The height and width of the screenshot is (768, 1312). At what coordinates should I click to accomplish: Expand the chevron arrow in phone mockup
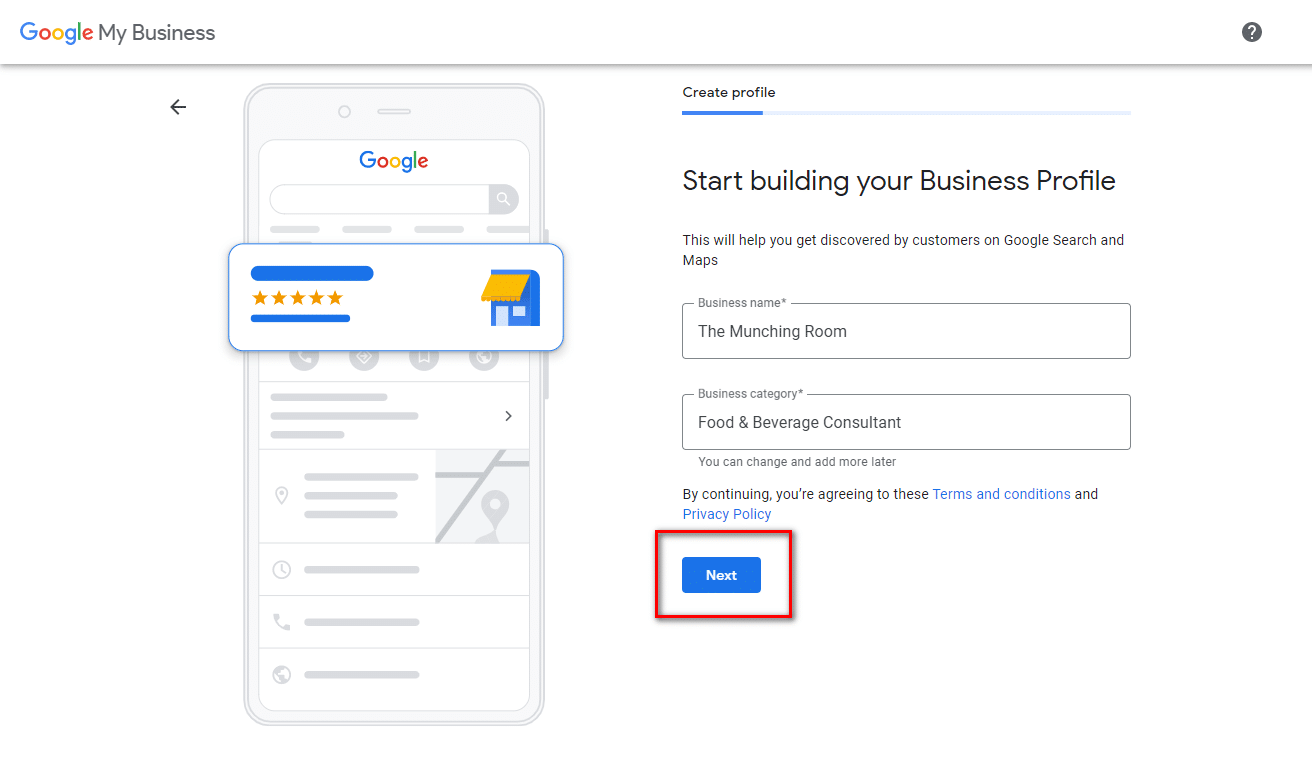click(508, 416)
